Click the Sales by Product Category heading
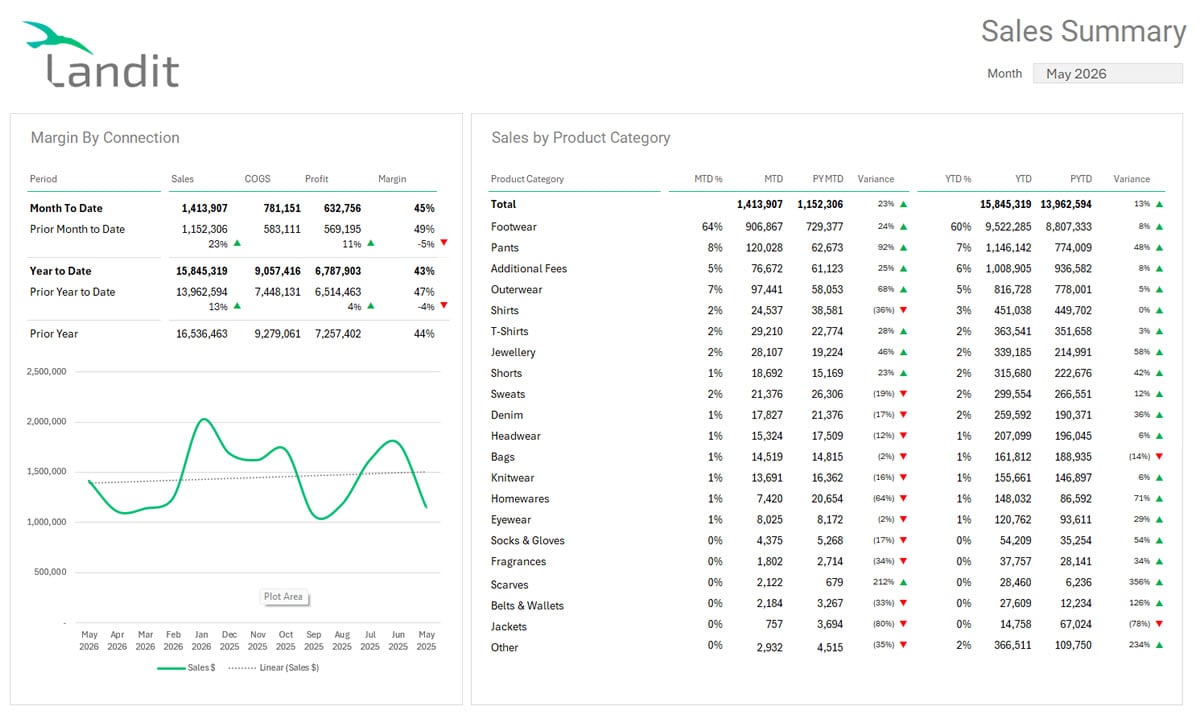The image size is (1200, 720). click(580, 138)
